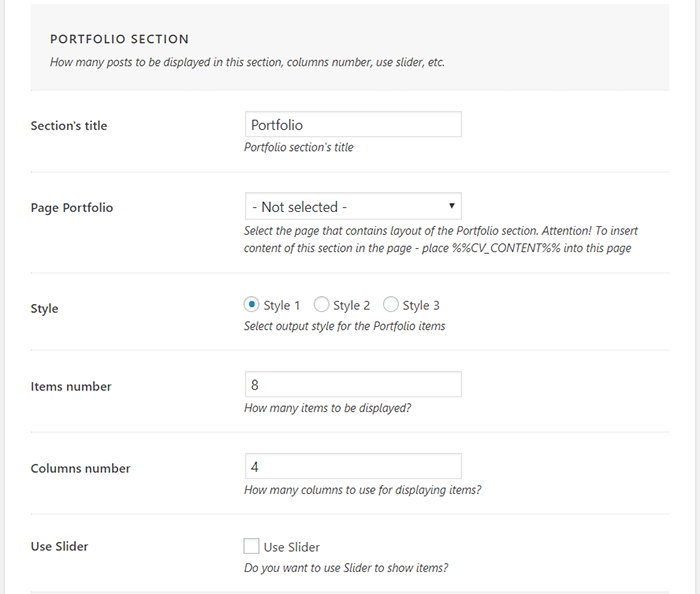Click the Columns number field showing 4

point(352,467)
